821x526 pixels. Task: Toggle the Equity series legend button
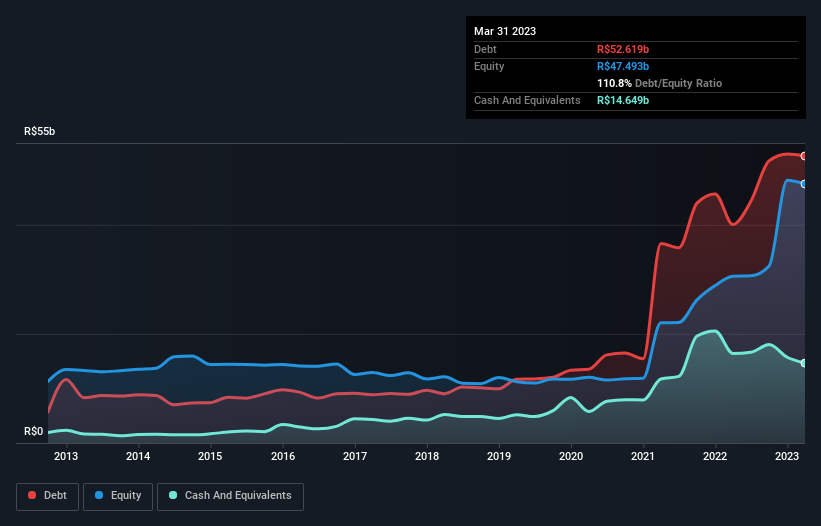click(118, 496)
